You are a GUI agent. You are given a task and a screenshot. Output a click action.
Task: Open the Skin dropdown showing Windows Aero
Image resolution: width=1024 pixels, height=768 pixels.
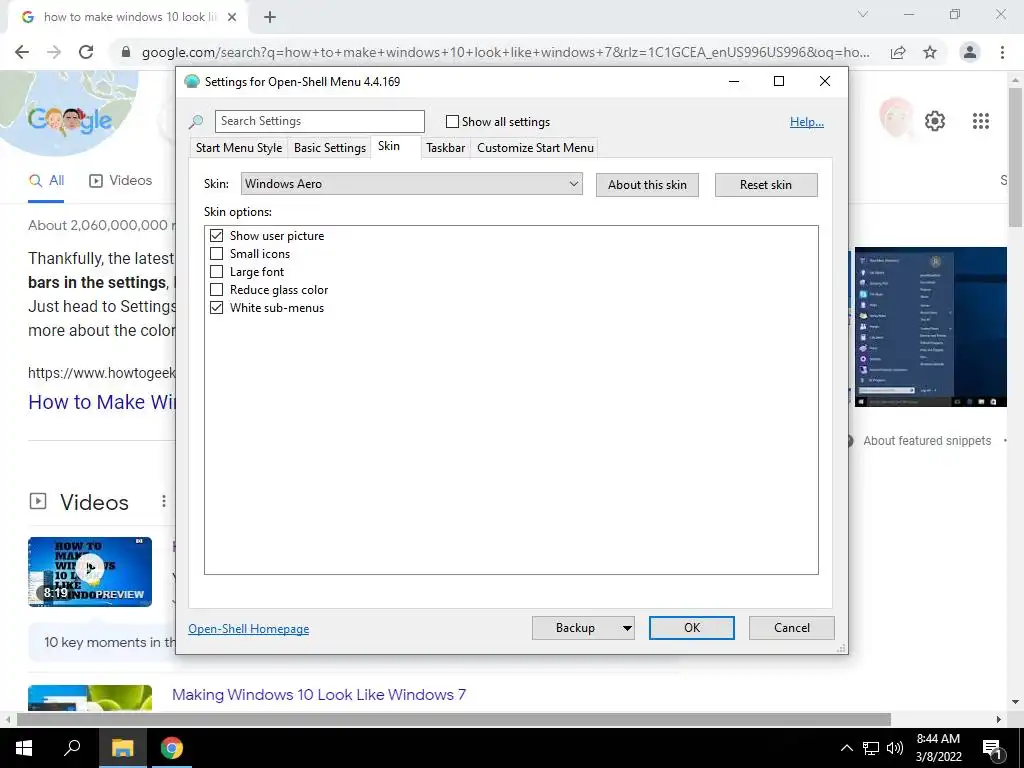411,184
